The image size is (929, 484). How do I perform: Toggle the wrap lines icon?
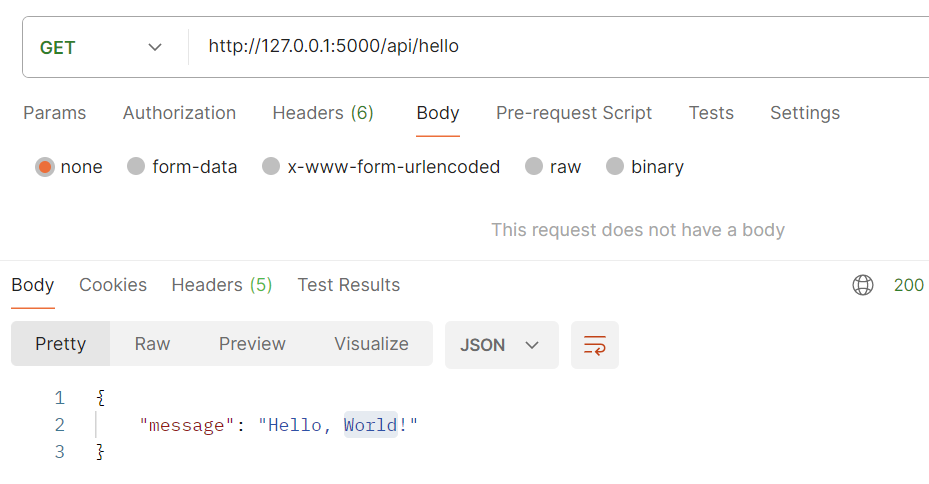coord(595,345)
